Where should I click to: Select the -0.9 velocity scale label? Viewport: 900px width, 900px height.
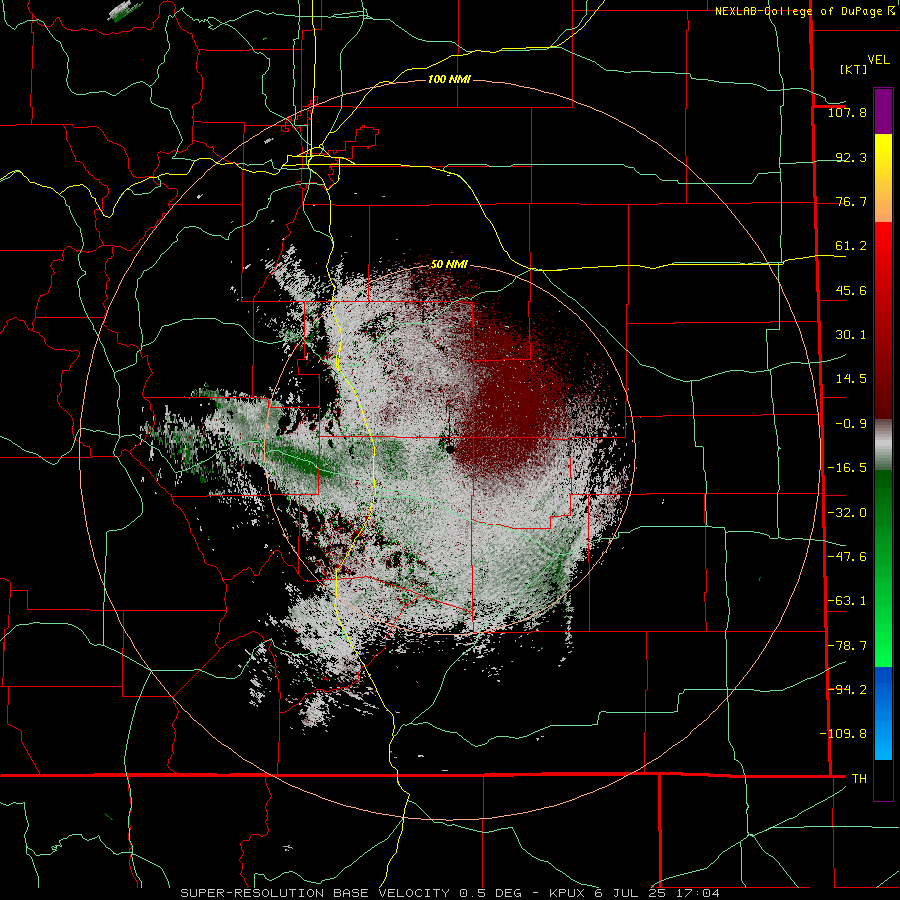click(851, 424)
